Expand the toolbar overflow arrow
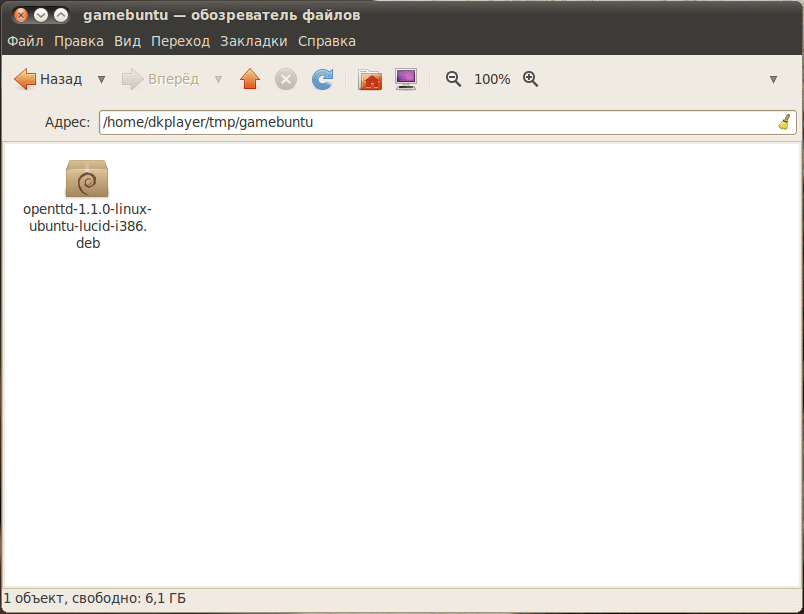The image size is (804, 614). coord(773,80)
